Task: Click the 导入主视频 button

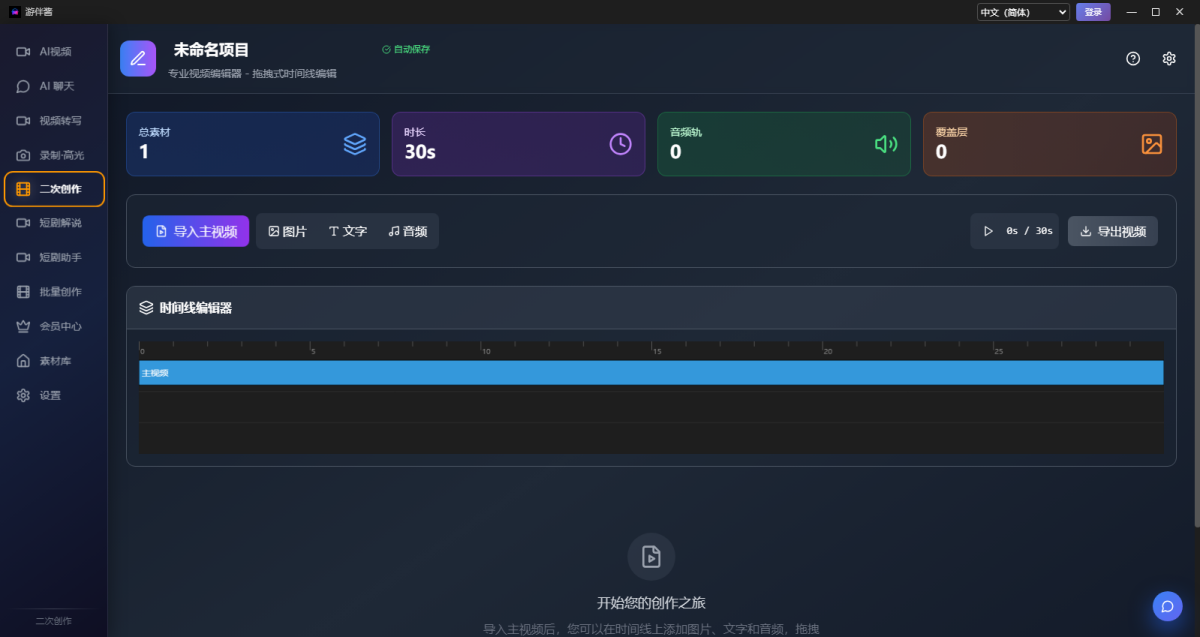Action: coord(196,231)
